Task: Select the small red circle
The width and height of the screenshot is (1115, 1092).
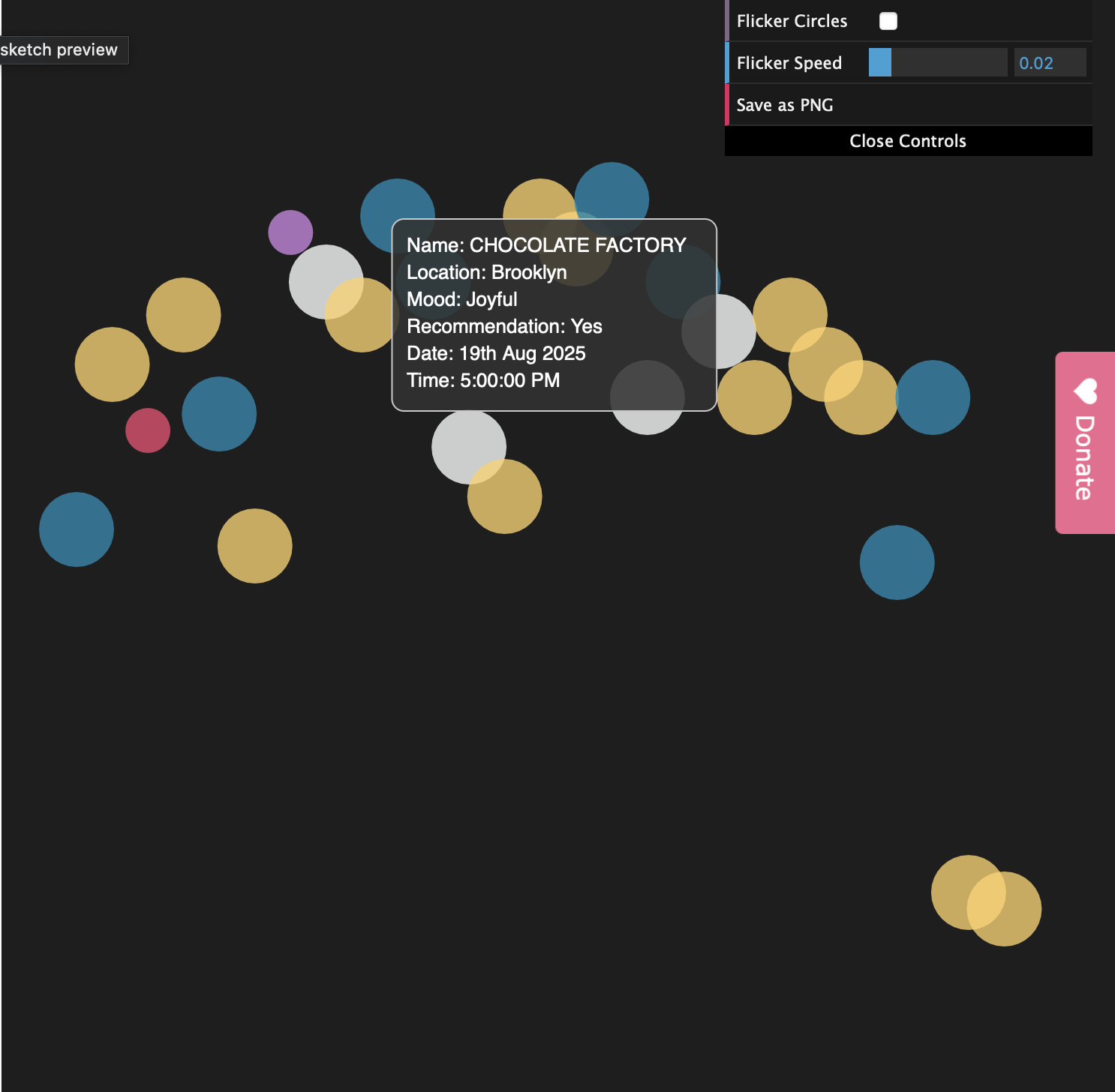Action: click(x=148, y=430)
